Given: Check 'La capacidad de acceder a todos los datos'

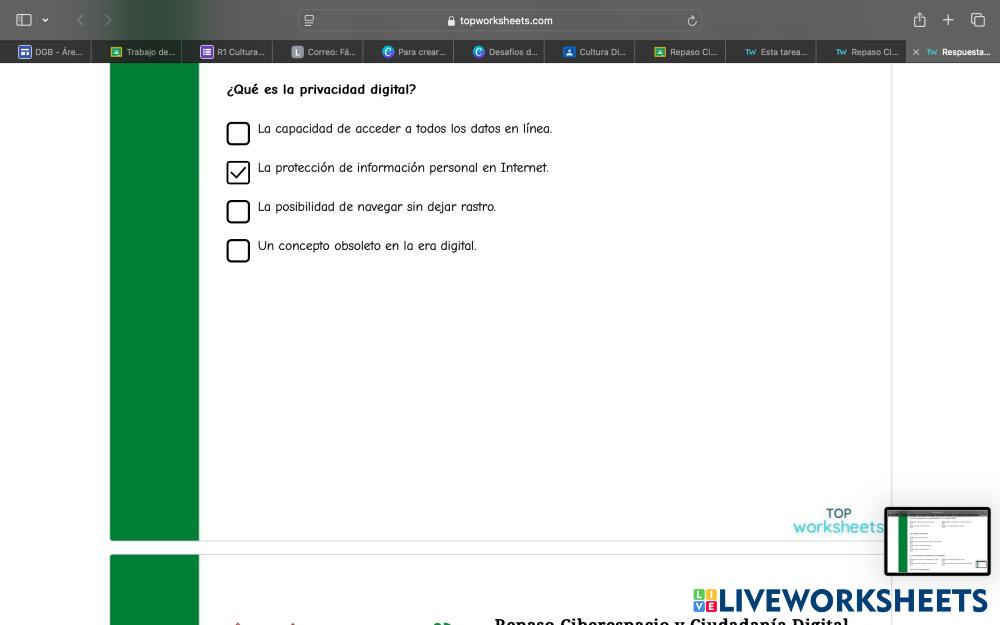Looking at the screenshot, I should (238, 133).
